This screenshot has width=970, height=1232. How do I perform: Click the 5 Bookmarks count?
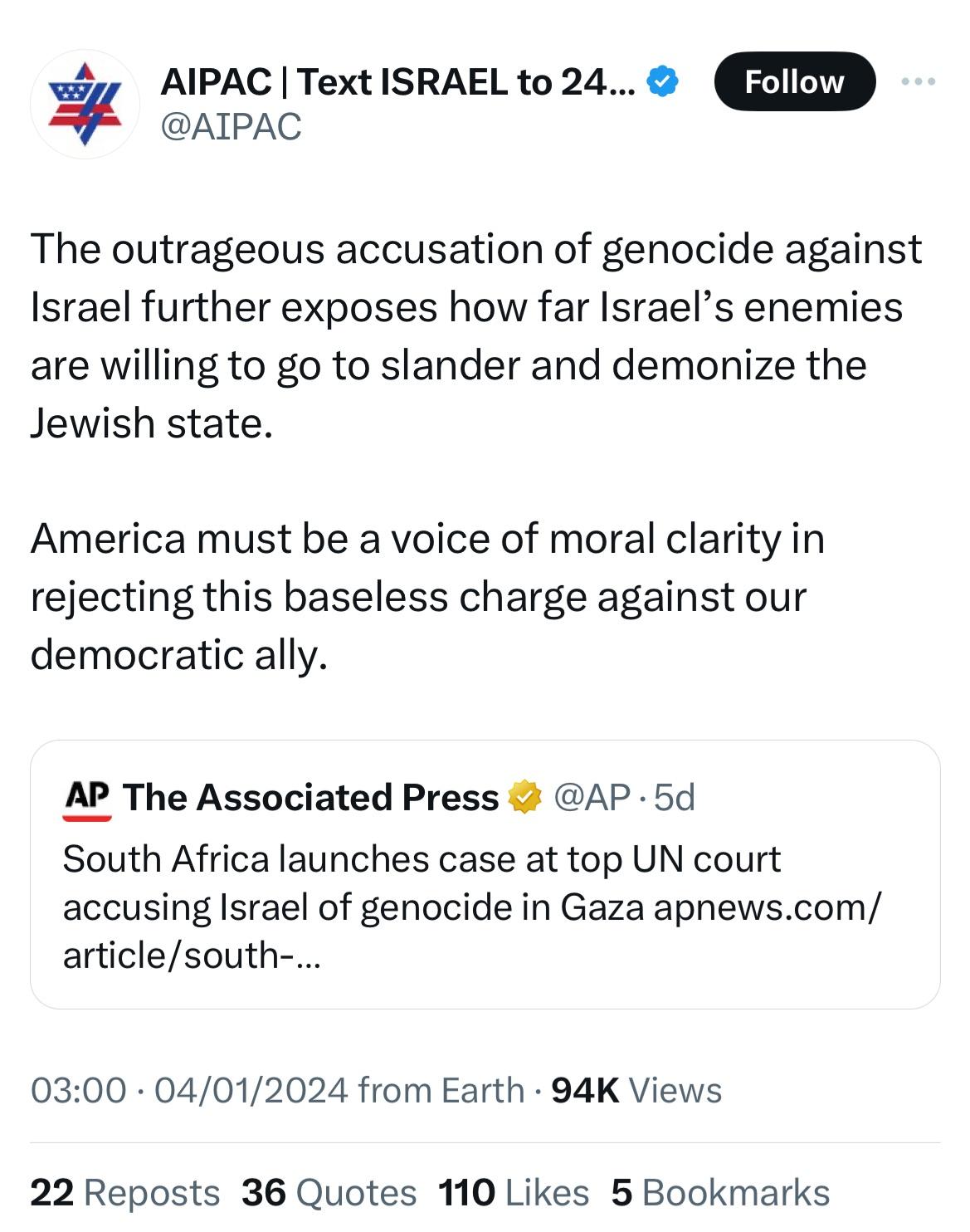coord(720,1193)
